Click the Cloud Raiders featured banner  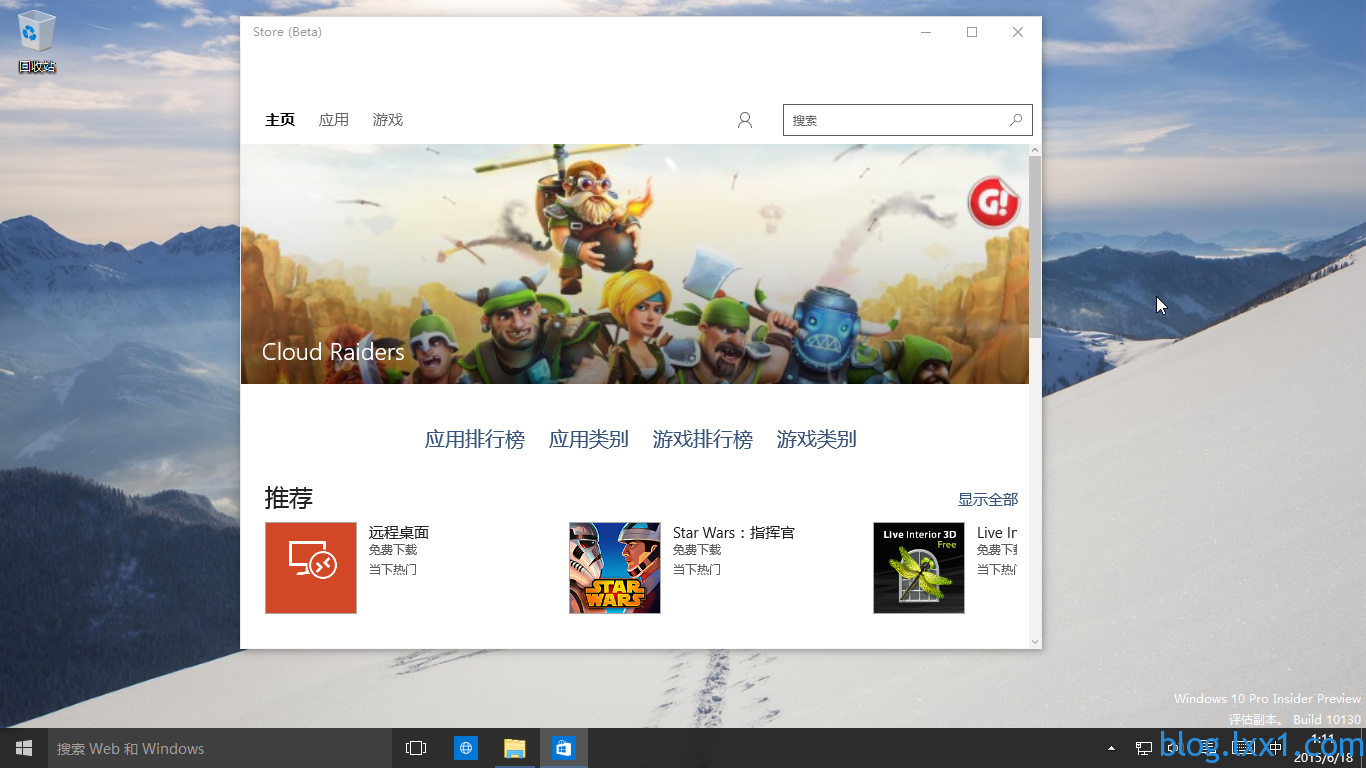coord(635,264)
